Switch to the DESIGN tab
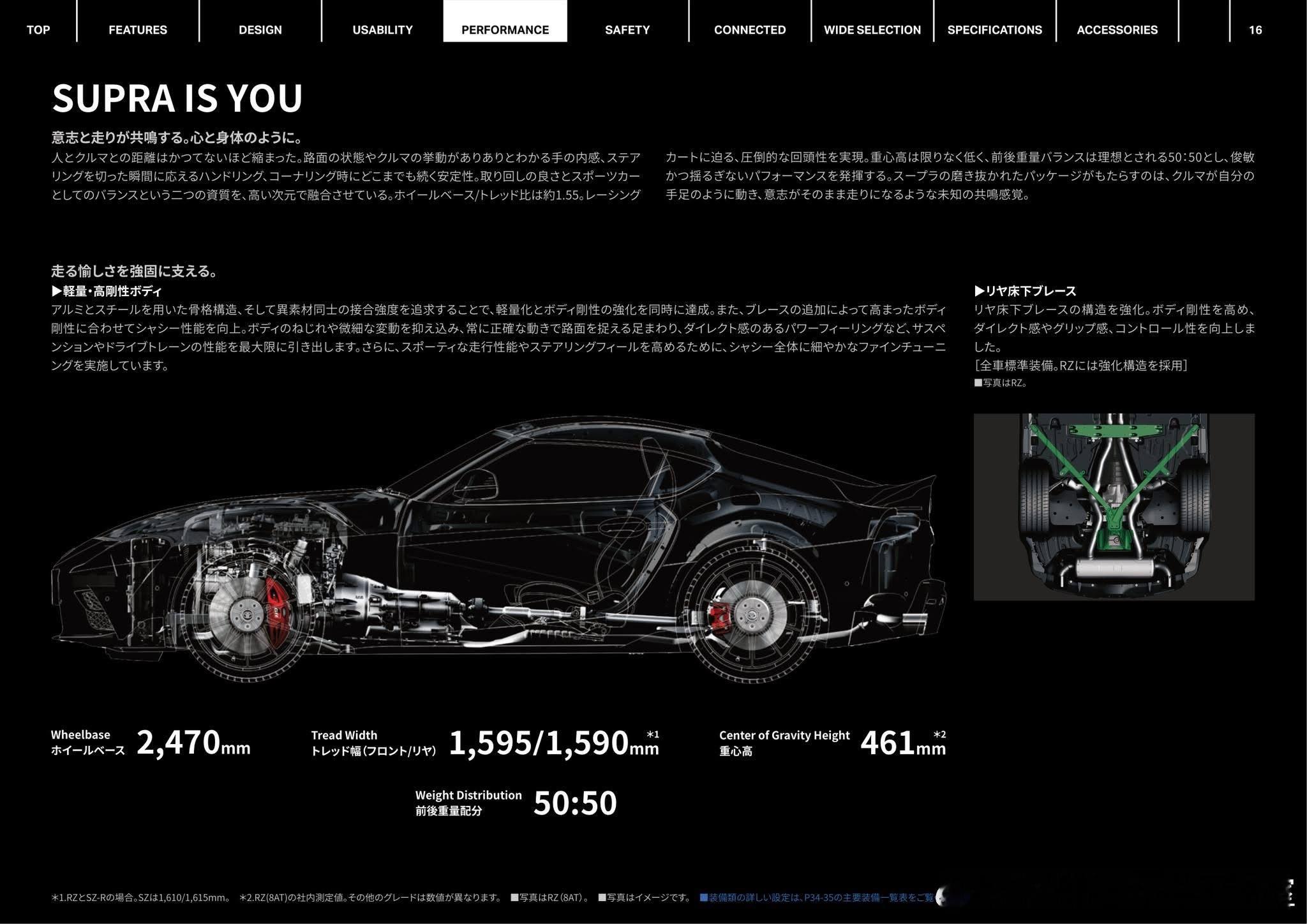This screenshot has width=1307, height=924. pos(260,29)
